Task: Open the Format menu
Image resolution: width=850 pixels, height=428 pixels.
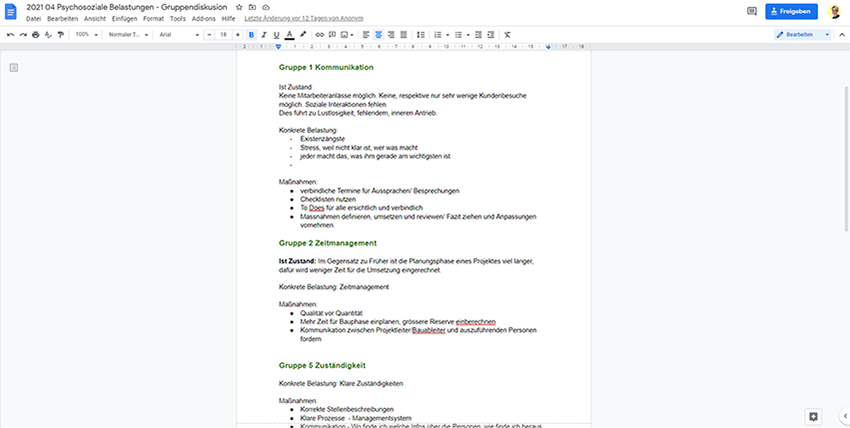Action: click(153, 18)
